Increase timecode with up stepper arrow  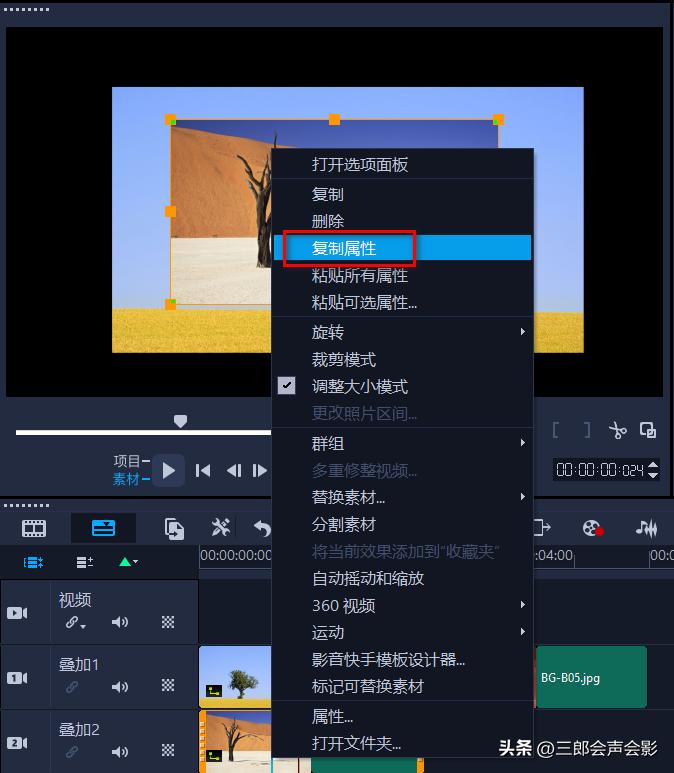pos(653,465)
